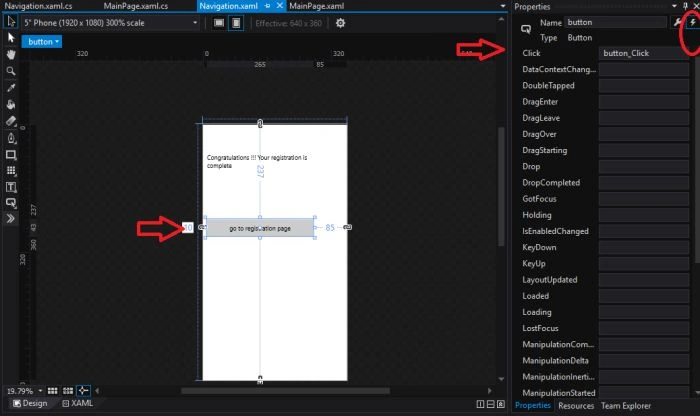Image resolution: width=700 pixels, height=416 pixels.
Task: Click KeyUp event handler field
Action: 643,264
